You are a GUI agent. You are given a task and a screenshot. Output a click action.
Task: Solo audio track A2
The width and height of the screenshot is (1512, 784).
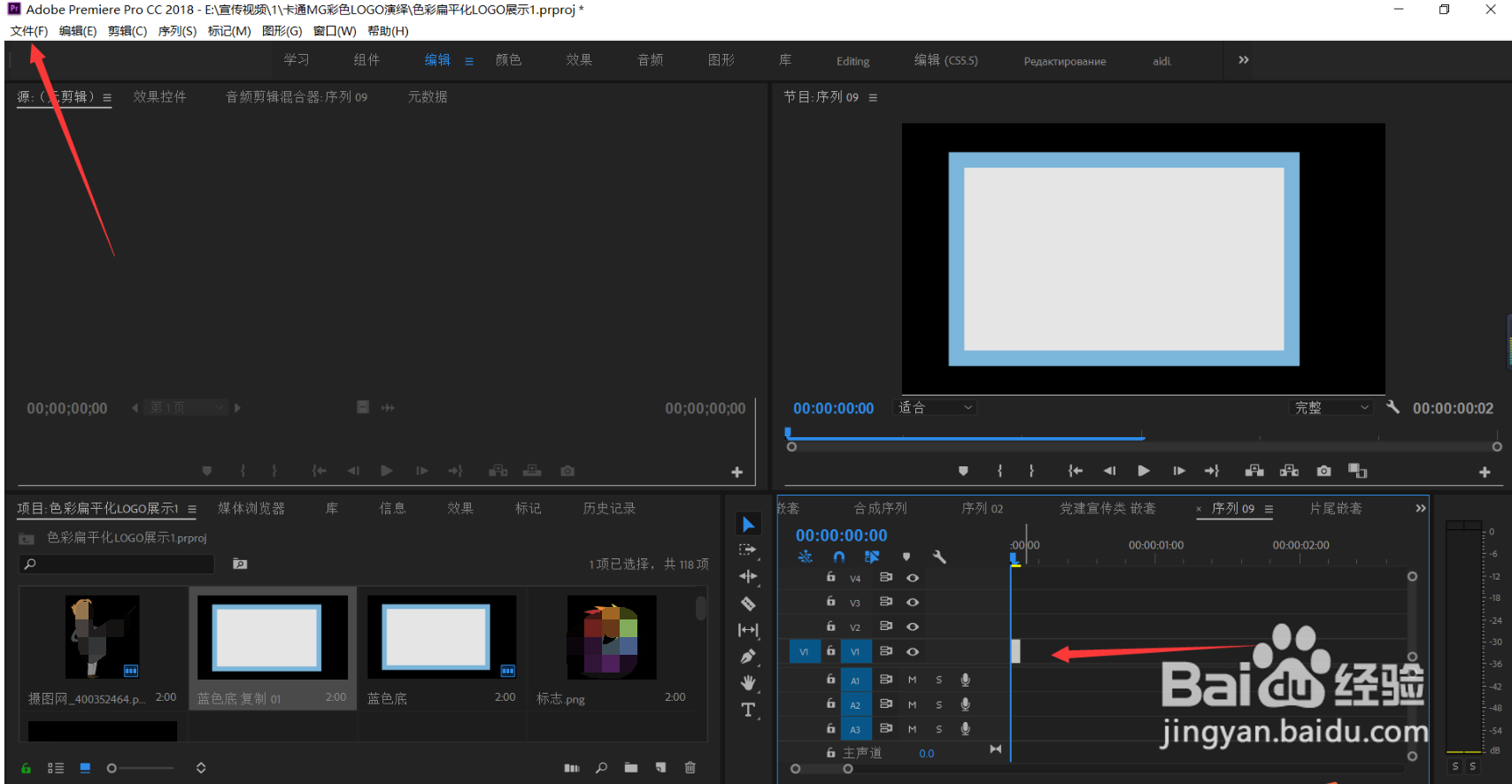click(x=938, y=704)
